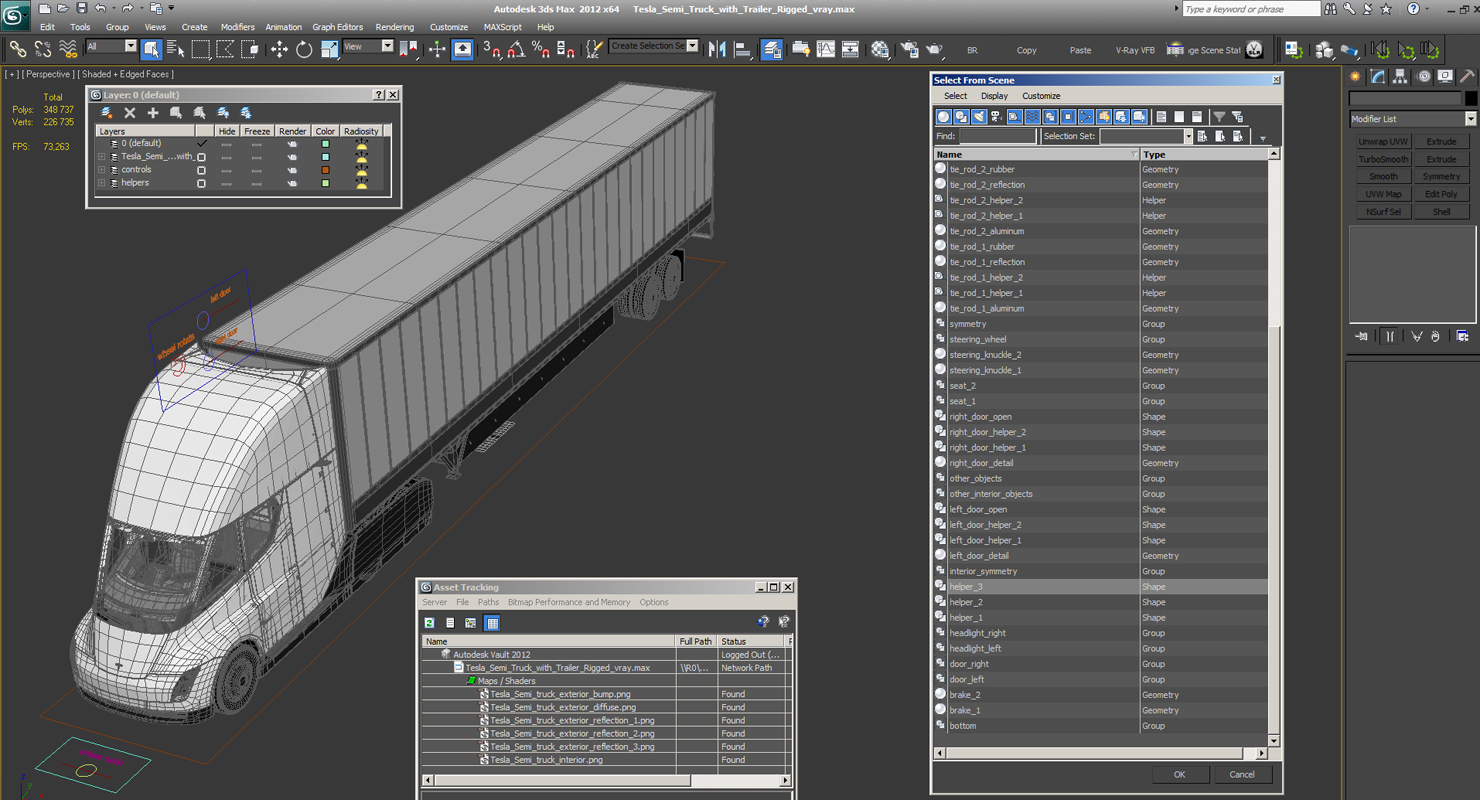
Task: Choose the Select and Uniform Scale tool
Action: pyautogui.click(x=329, y=48)
